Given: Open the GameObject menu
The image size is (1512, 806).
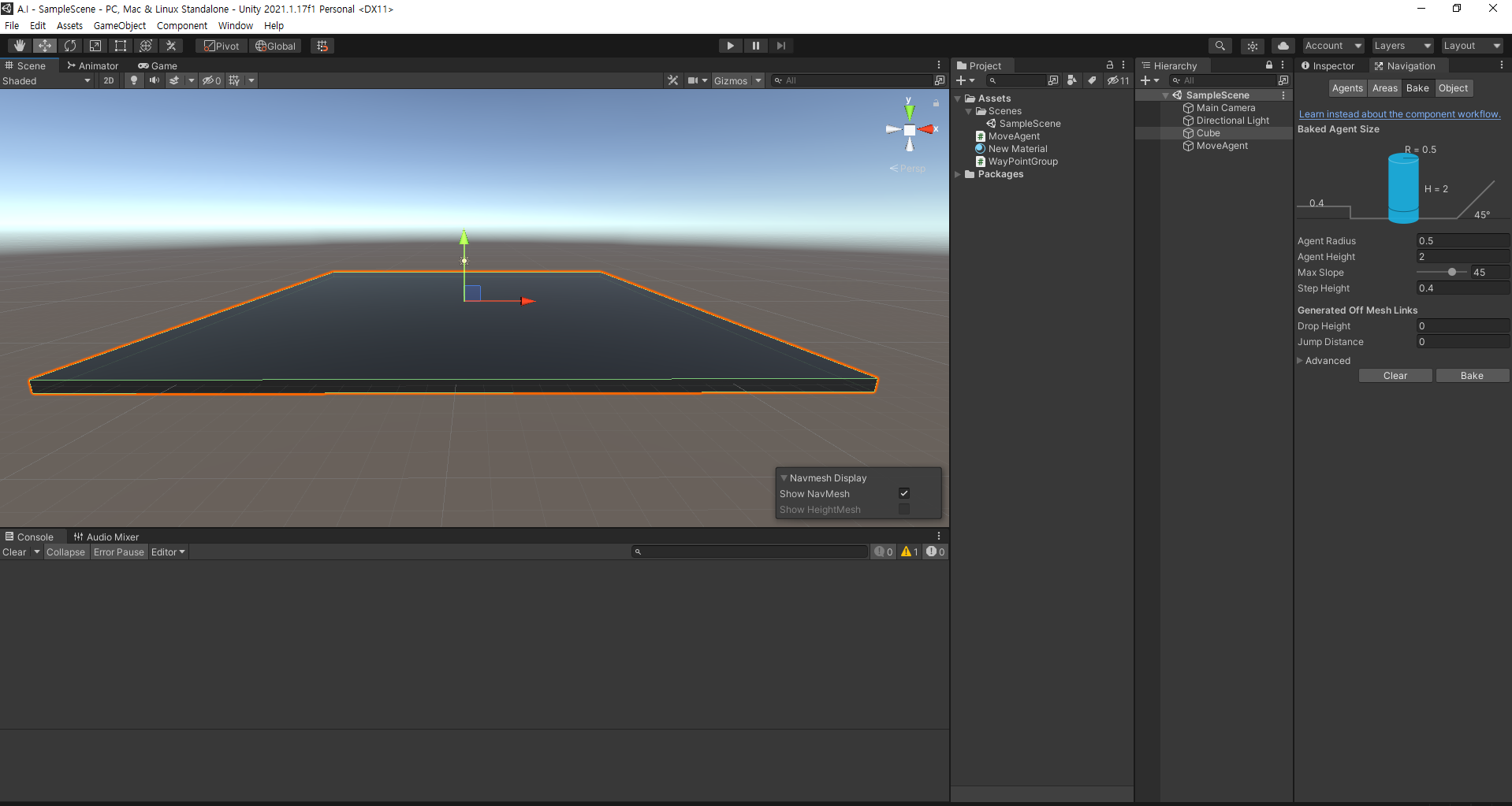Looking at the screenshot, I should pyautogui.click(x=120, y=25).
